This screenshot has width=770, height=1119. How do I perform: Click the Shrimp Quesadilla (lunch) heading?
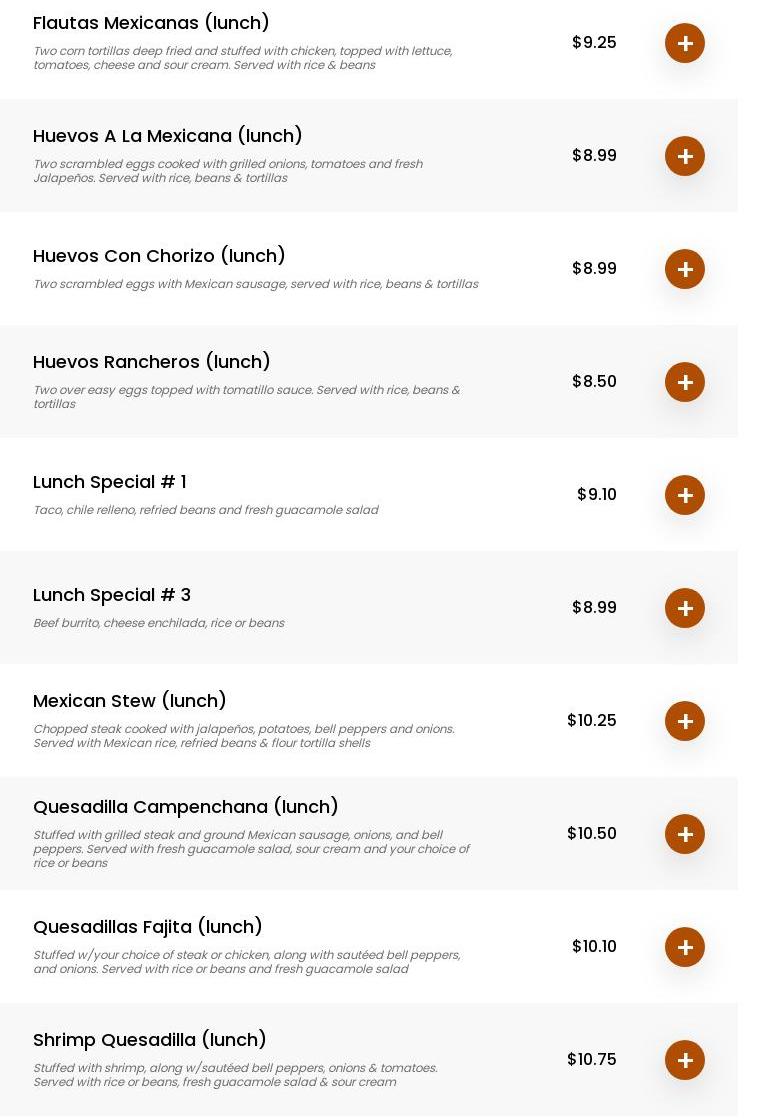point(150,1040)
